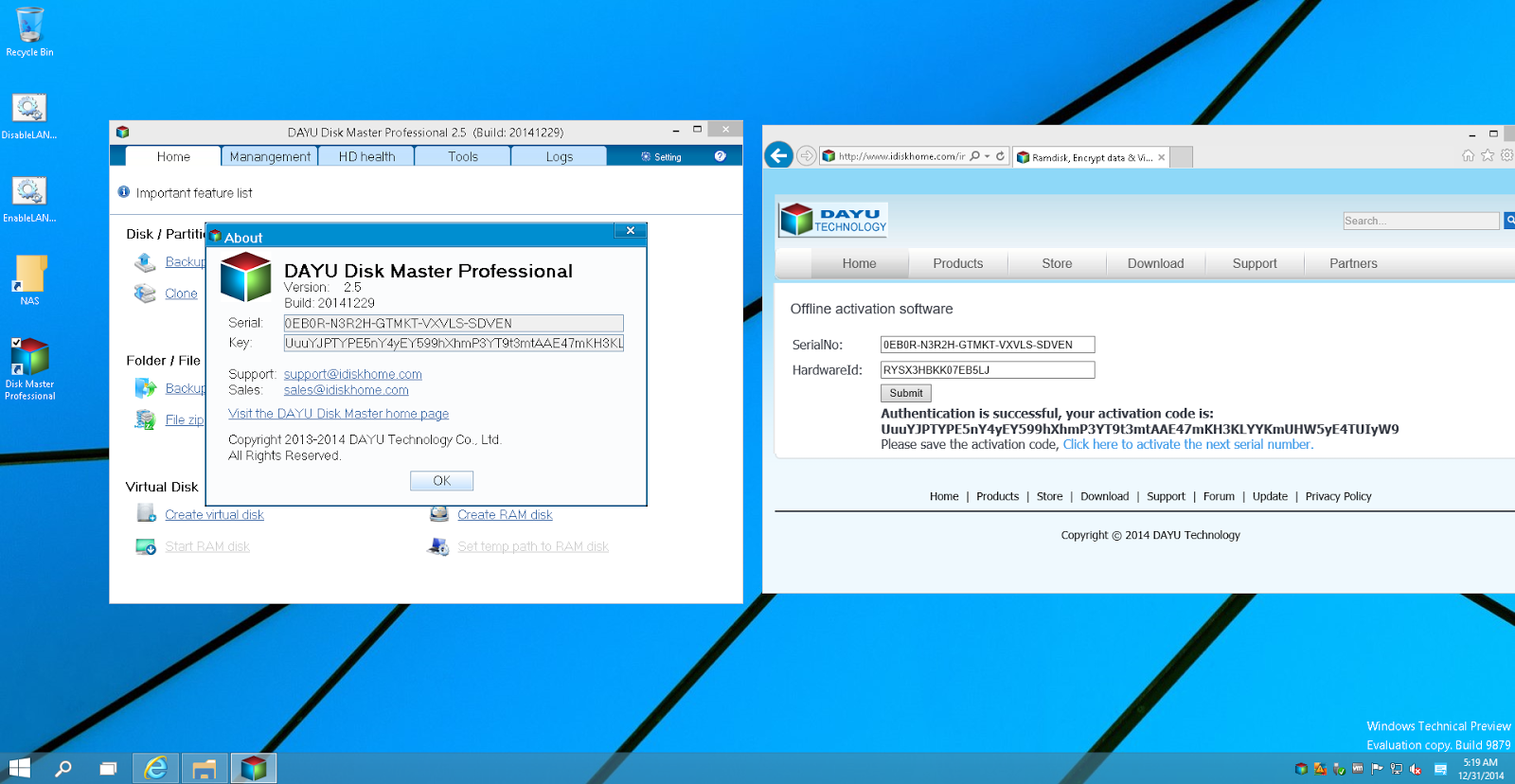
Task: Select the EnableLAN desktop shortcut
Action: 29,199
